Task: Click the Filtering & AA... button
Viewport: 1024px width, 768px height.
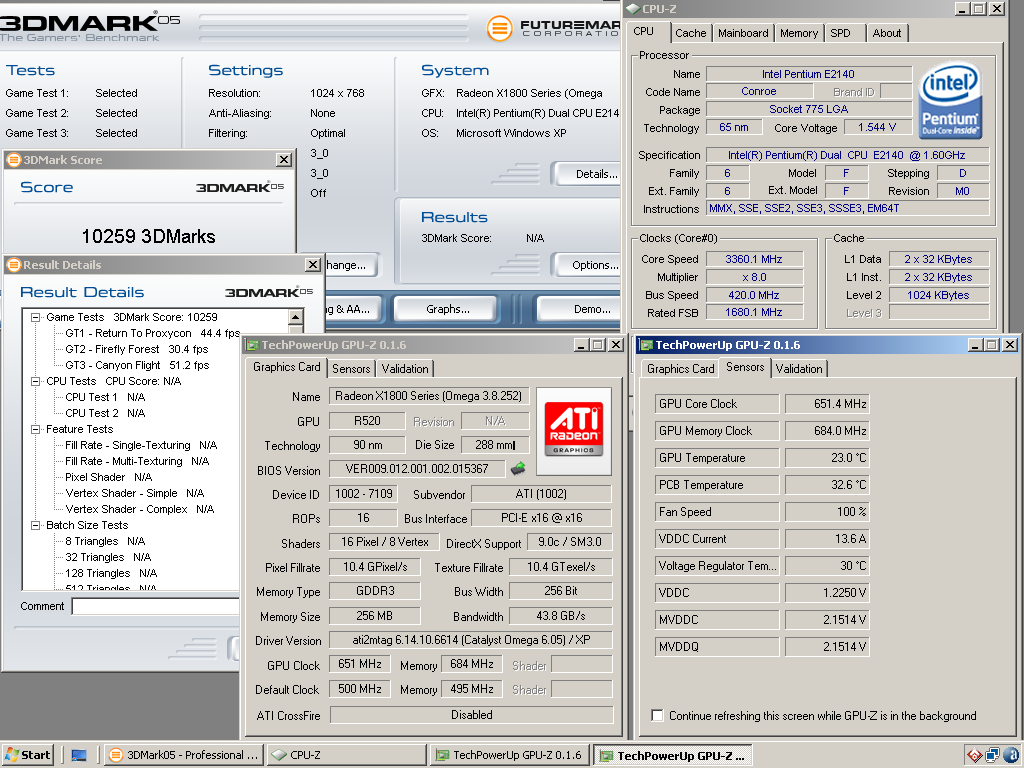Action: coord(353,309)
